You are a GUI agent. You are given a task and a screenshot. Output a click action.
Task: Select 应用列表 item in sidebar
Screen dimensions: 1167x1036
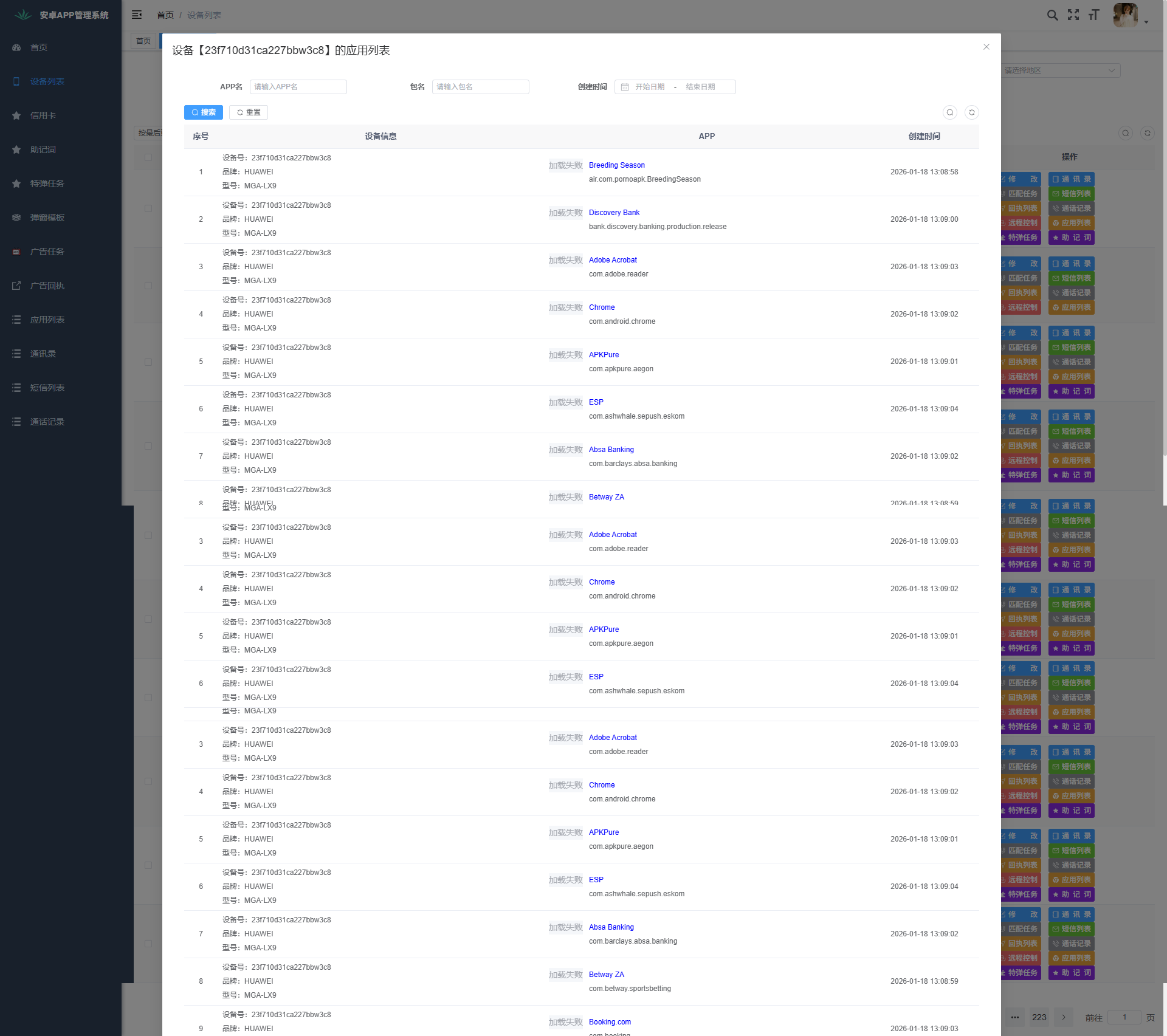click(61, 320)
